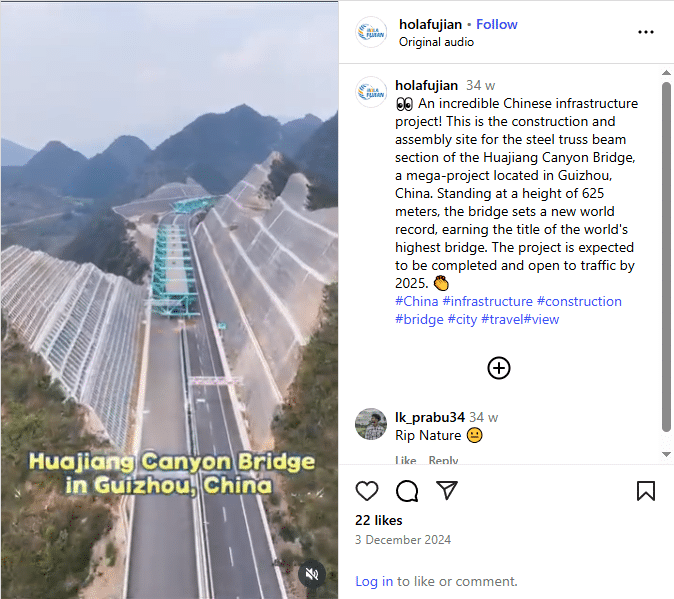This screenshot has width=674, height=599.
Task: Click the Log in link
Action: point(374,581)
